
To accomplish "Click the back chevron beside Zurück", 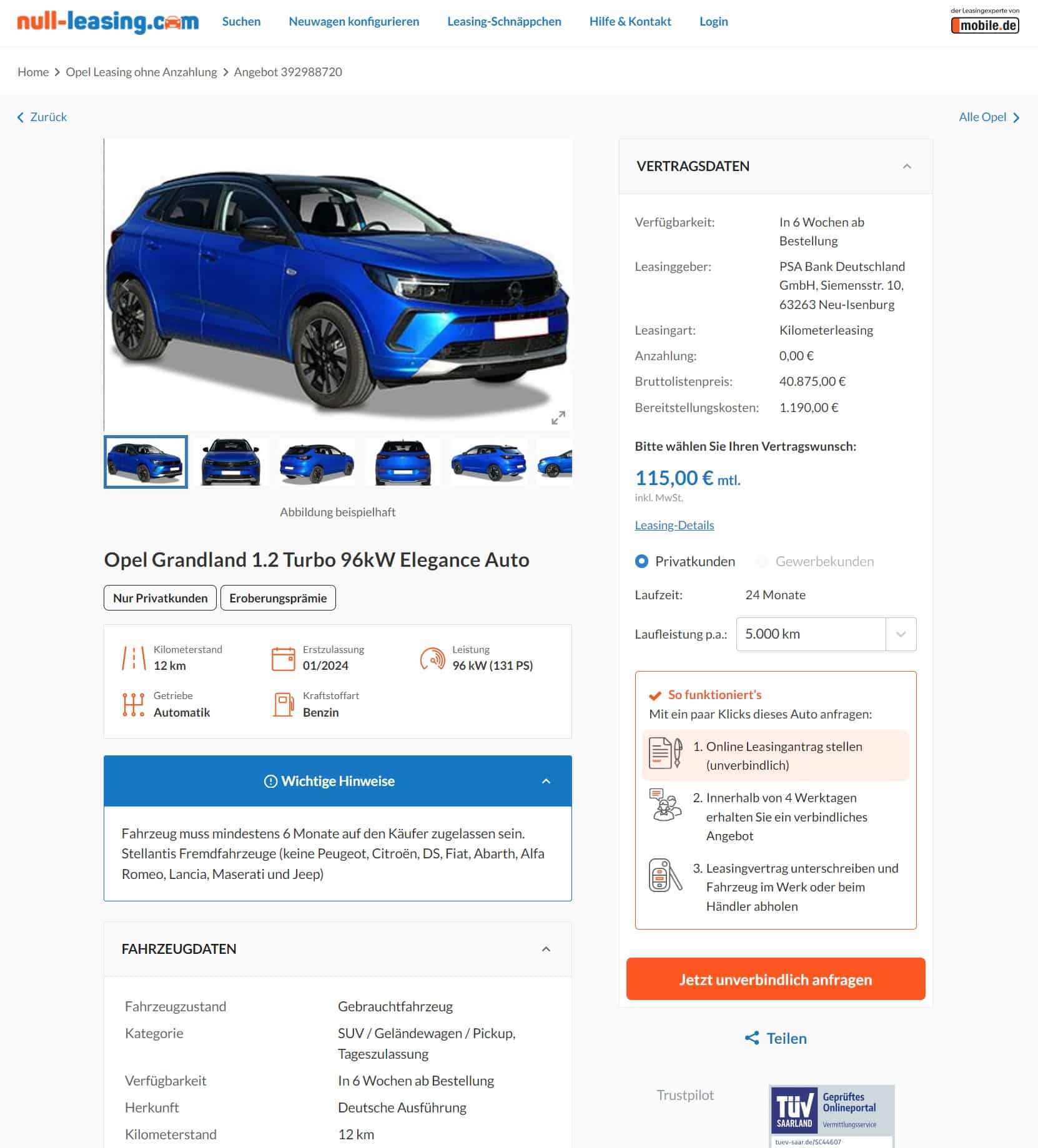I will coord(21,117).
